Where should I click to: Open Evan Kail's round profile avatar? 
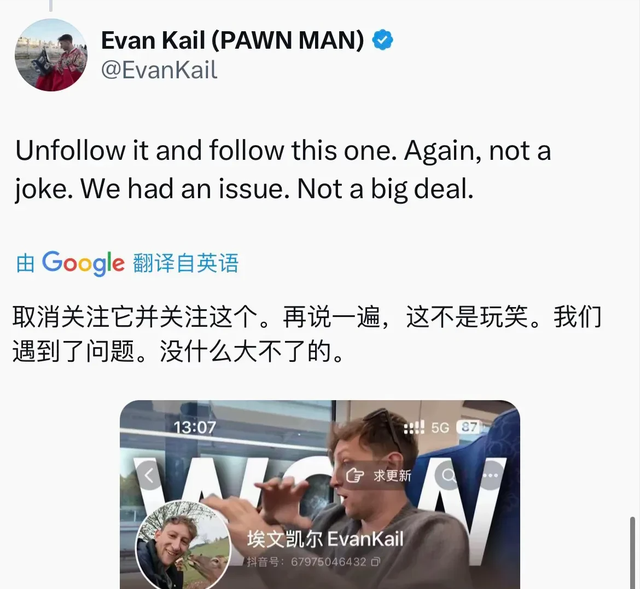pyautogui.click(x=51, y=55)
